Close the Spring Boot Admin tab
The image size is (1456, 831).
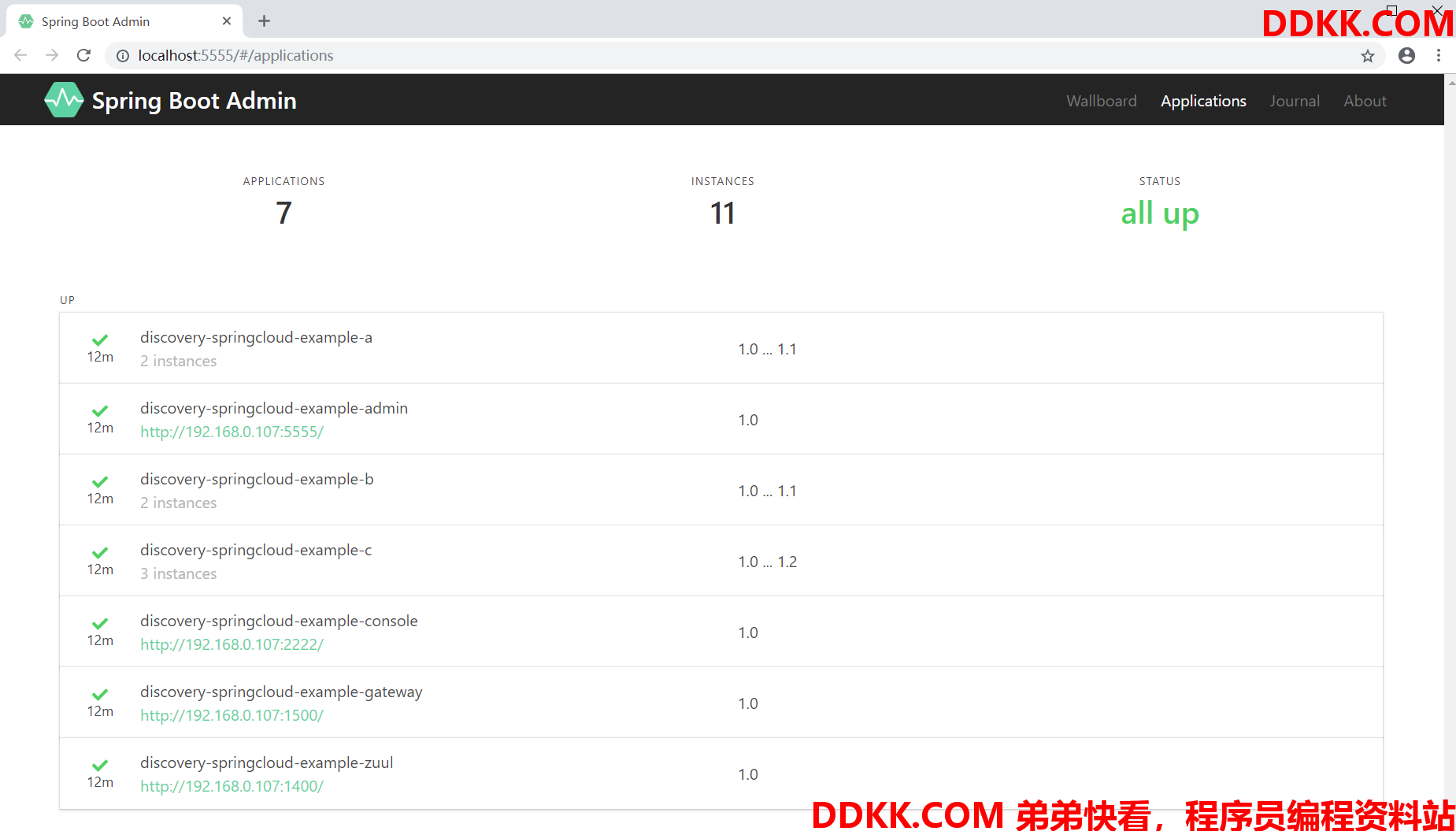[227, 21]
